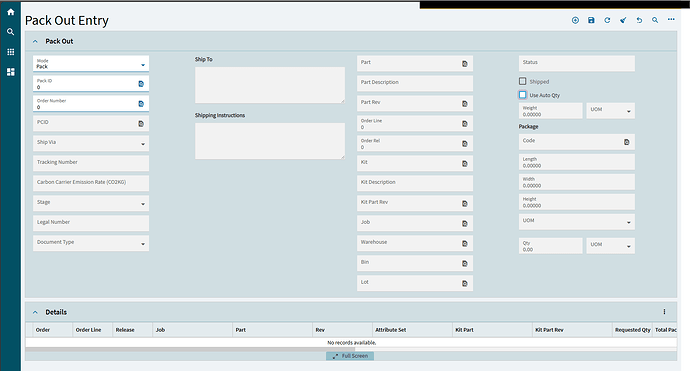Open Pack ID lookup icon
Viewport: 690px width, 371px height.
click(141, 84)
